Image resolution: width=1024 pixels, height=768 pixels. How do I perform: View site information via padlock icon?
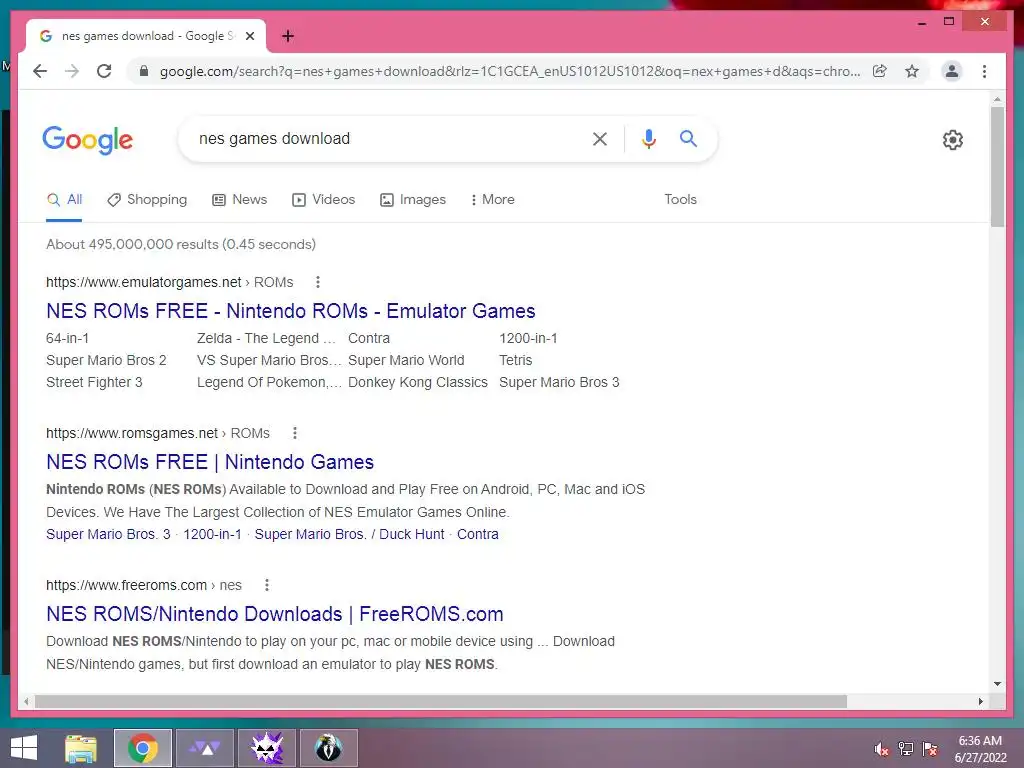coord(144,71)
